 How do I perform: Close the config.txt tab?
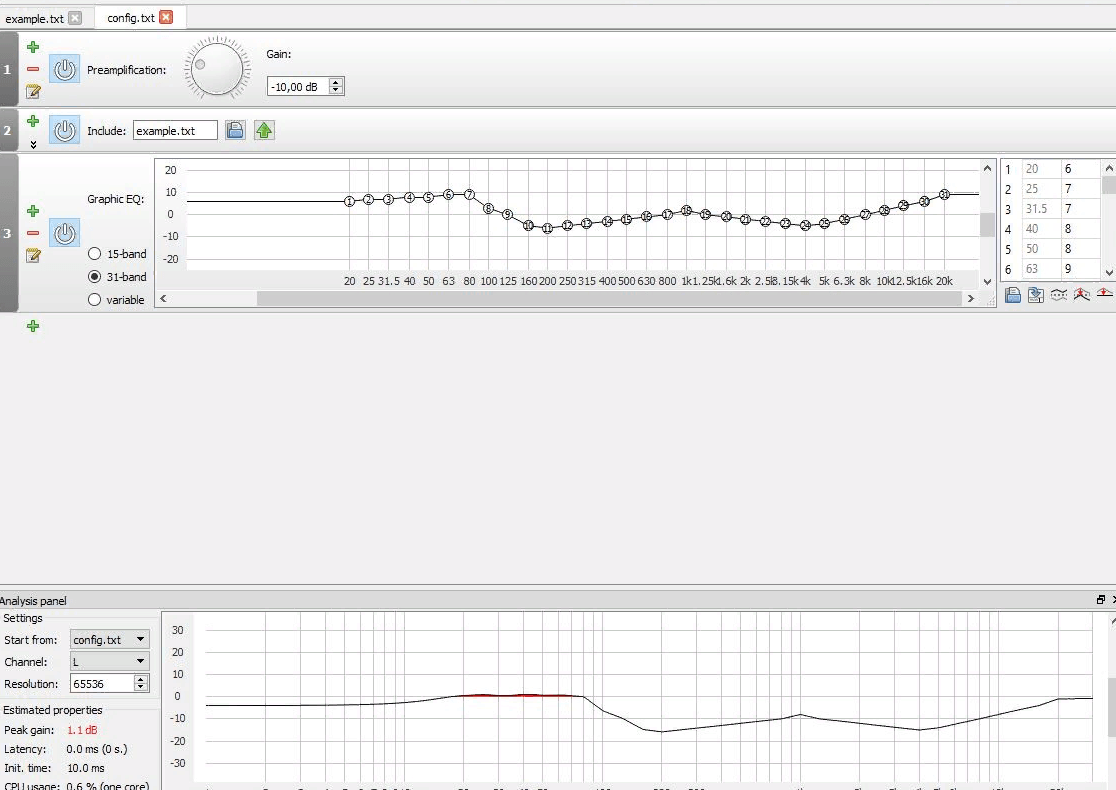[x=166, y=17]
